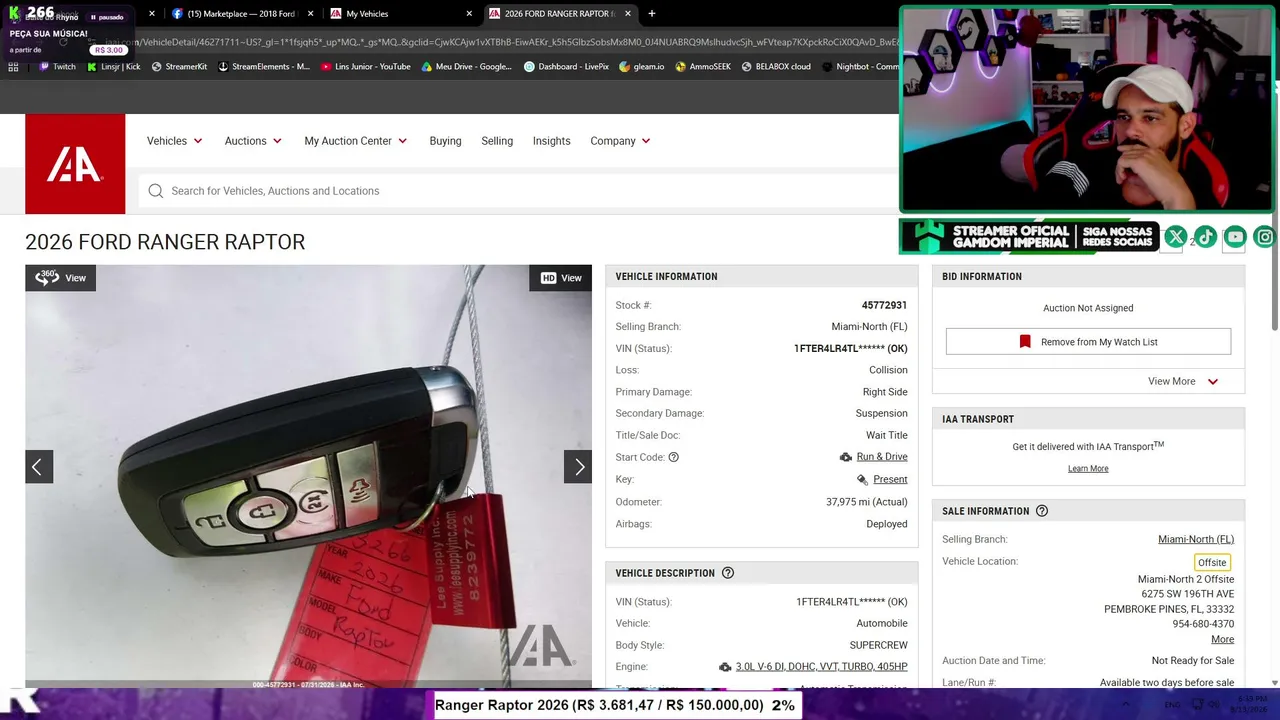The width and height of the screenshot is (1280, 720).
Task: Click the key icon beside Present
Action: 862,480
